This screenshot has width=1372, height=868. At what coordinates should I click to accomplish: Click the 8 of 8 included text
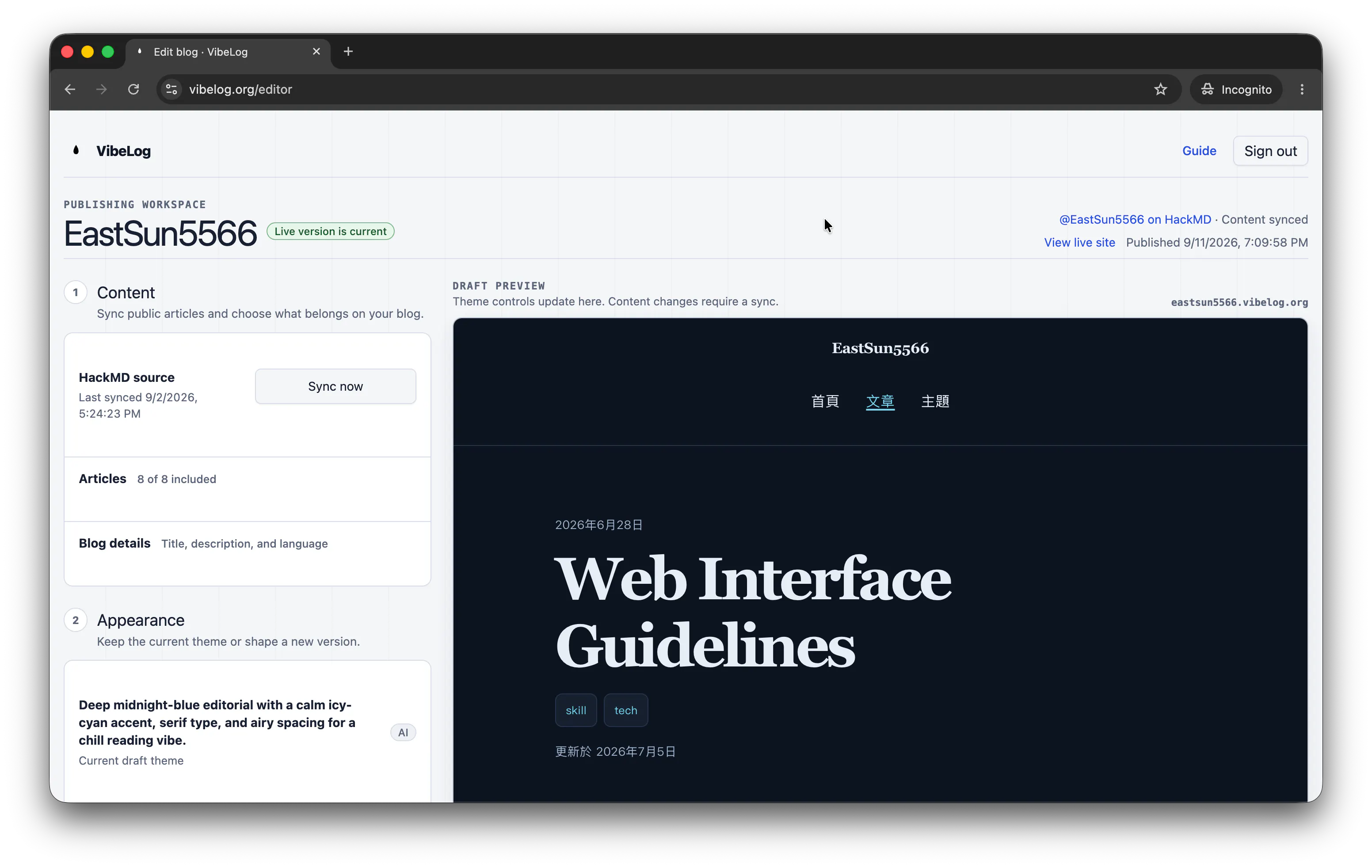(x=177, y=480)
